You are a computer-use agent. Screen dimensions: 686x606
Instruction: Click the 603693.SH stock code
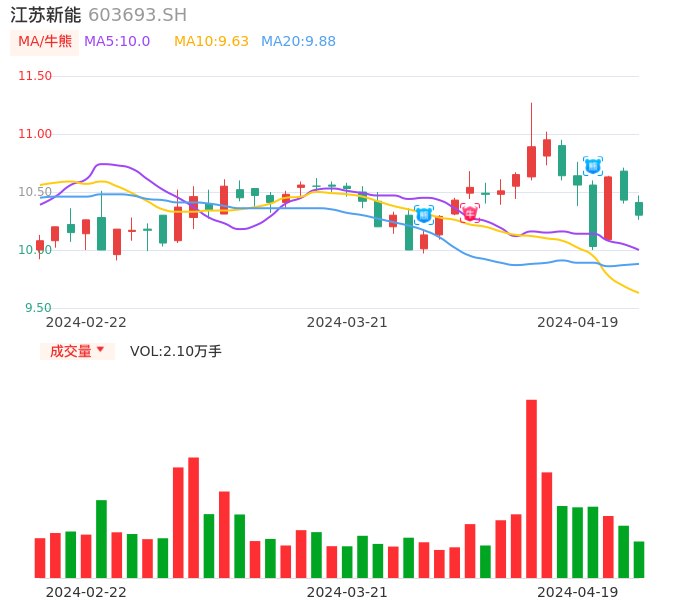click(x=137, y=15)
